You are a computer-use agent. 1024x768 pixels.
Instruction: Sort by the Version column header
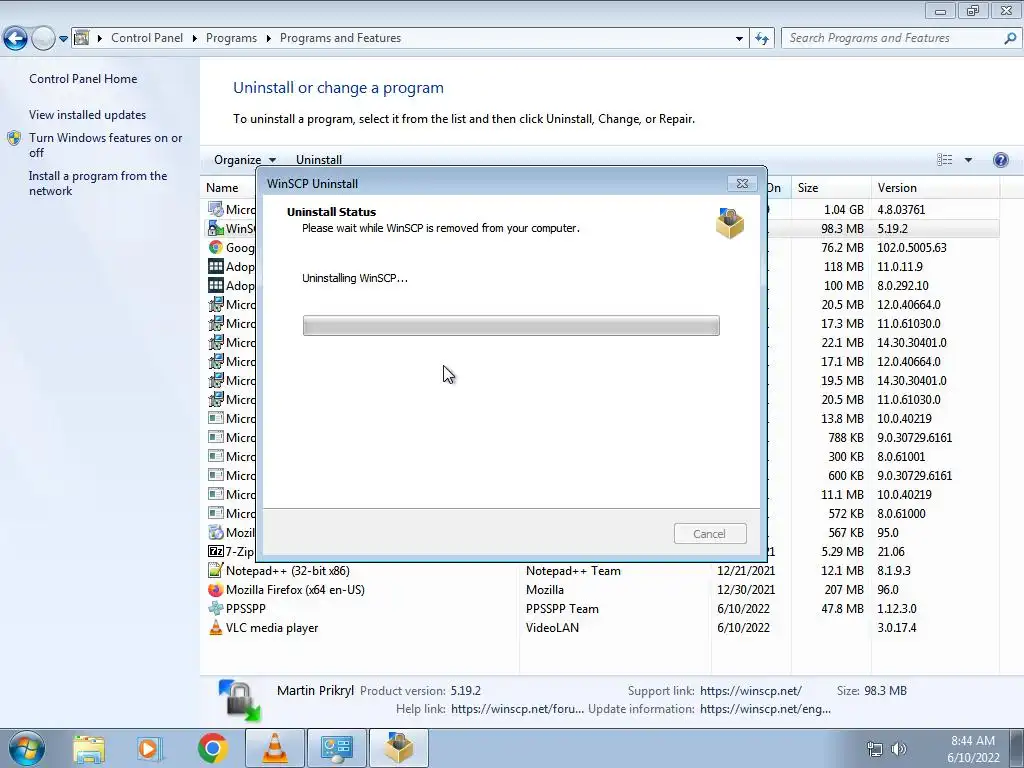935,187
